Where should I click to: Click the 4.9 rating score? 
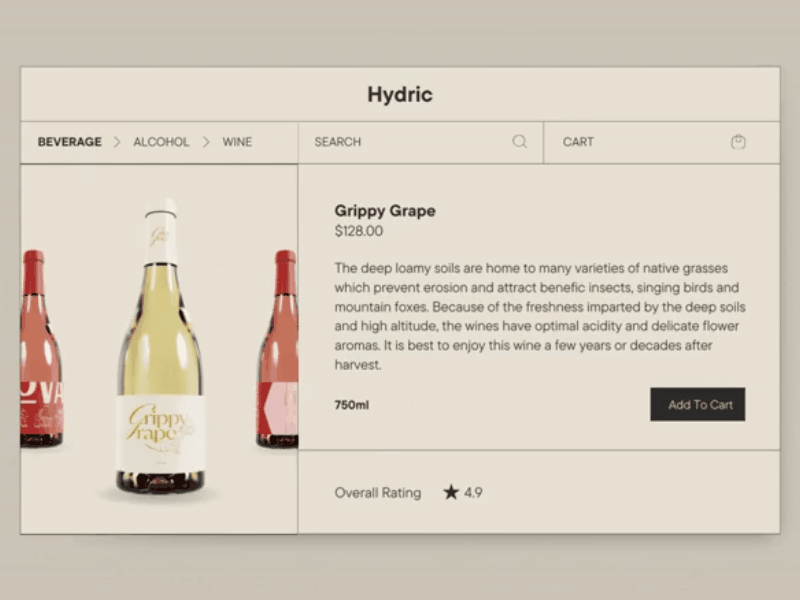(473, 493)
